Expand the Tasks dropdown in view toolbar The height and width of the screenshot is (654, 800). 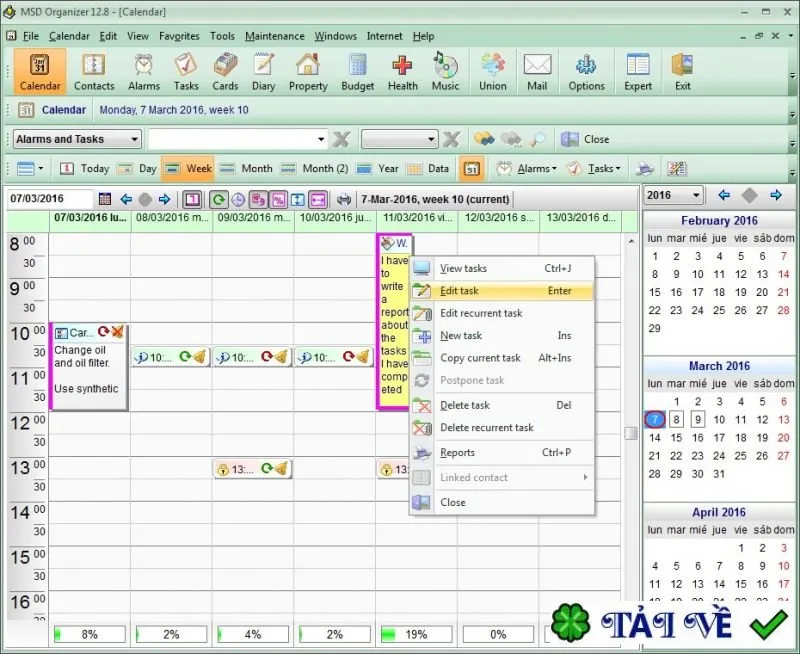(594, 168)
